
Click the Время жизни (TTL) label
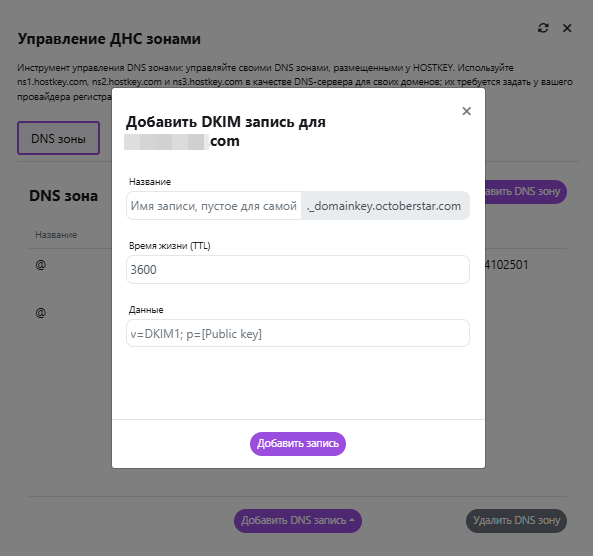pyautogui.click(x=169, y=246)
